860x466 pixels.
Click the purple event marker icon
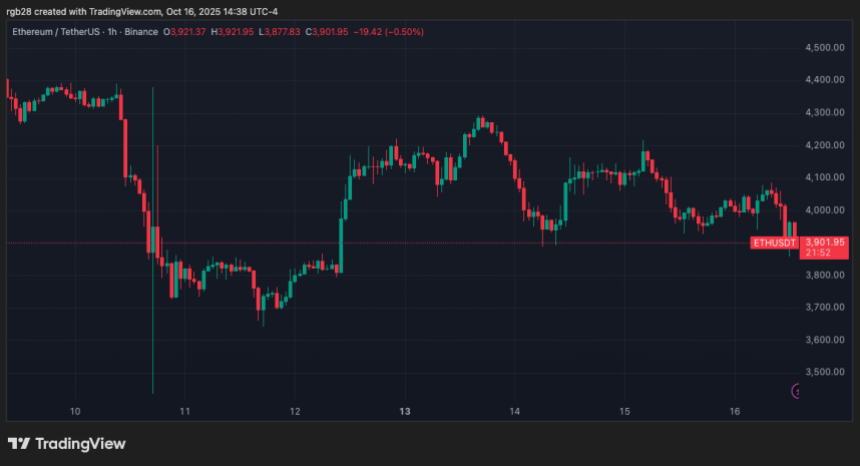coord(797,391)
